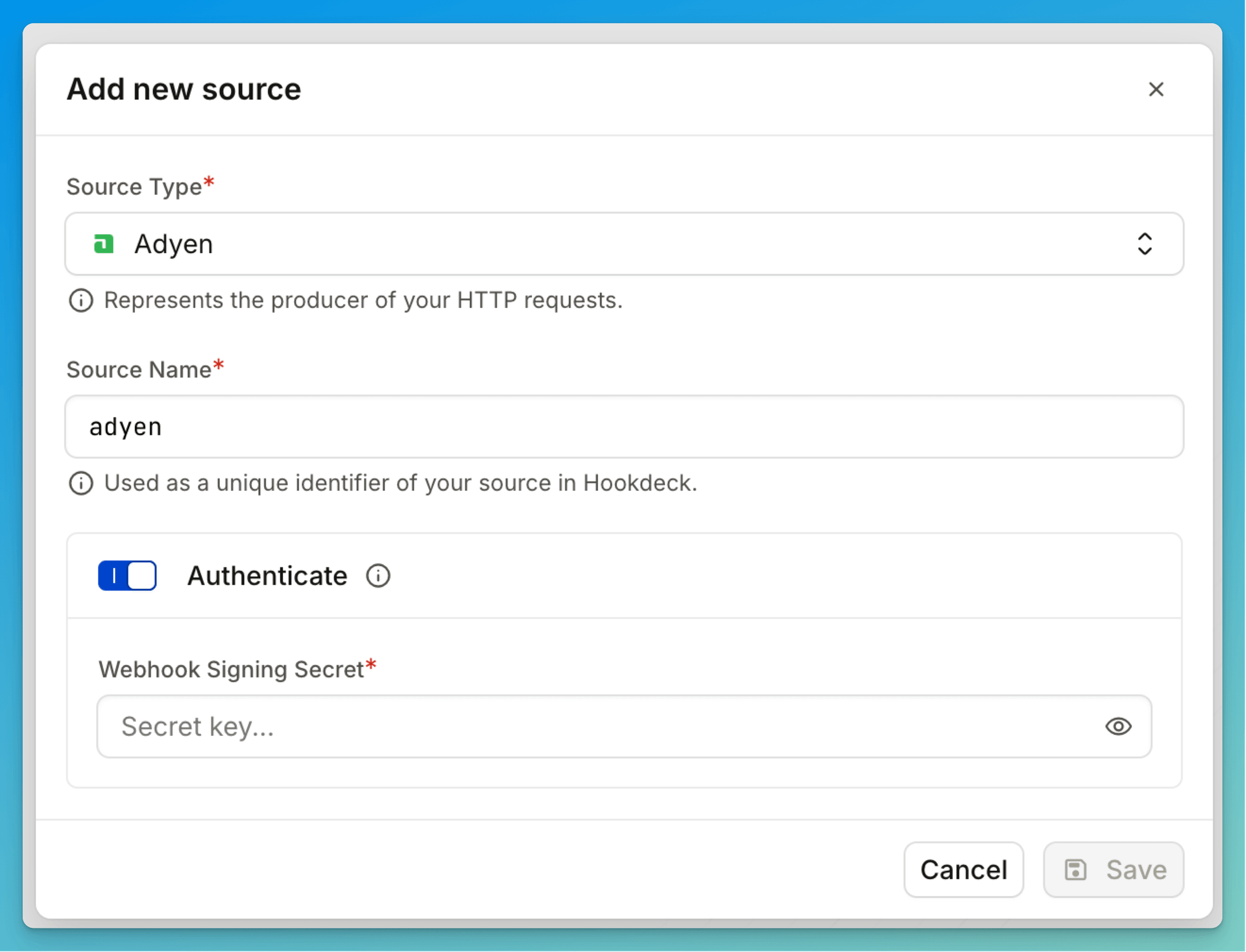Click the Secret key input field
The width and height of the screenshot is (1246, 952).
[x=461, y=727]
